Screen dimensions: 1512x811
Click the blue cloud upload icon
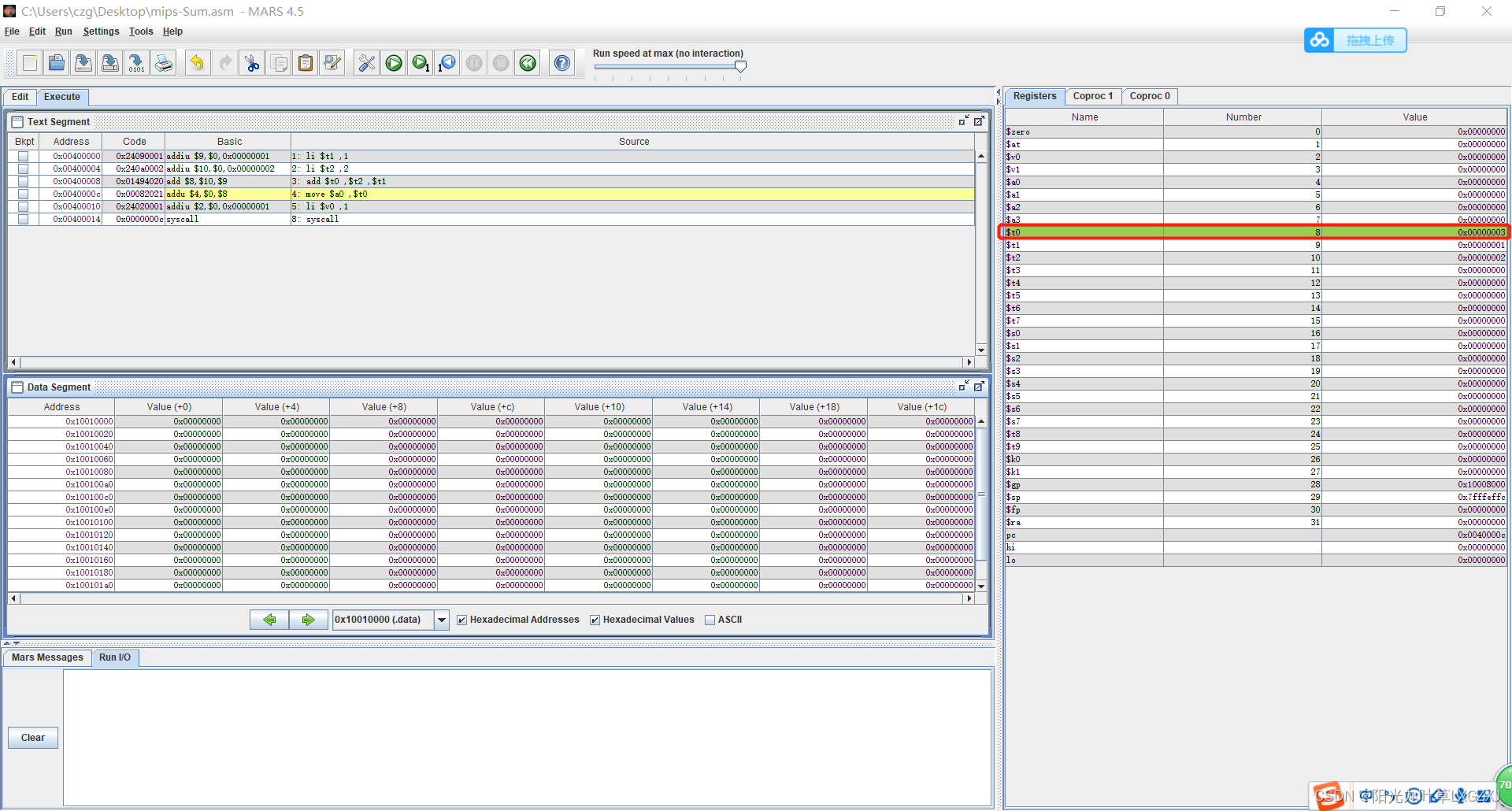(1319, 40)
